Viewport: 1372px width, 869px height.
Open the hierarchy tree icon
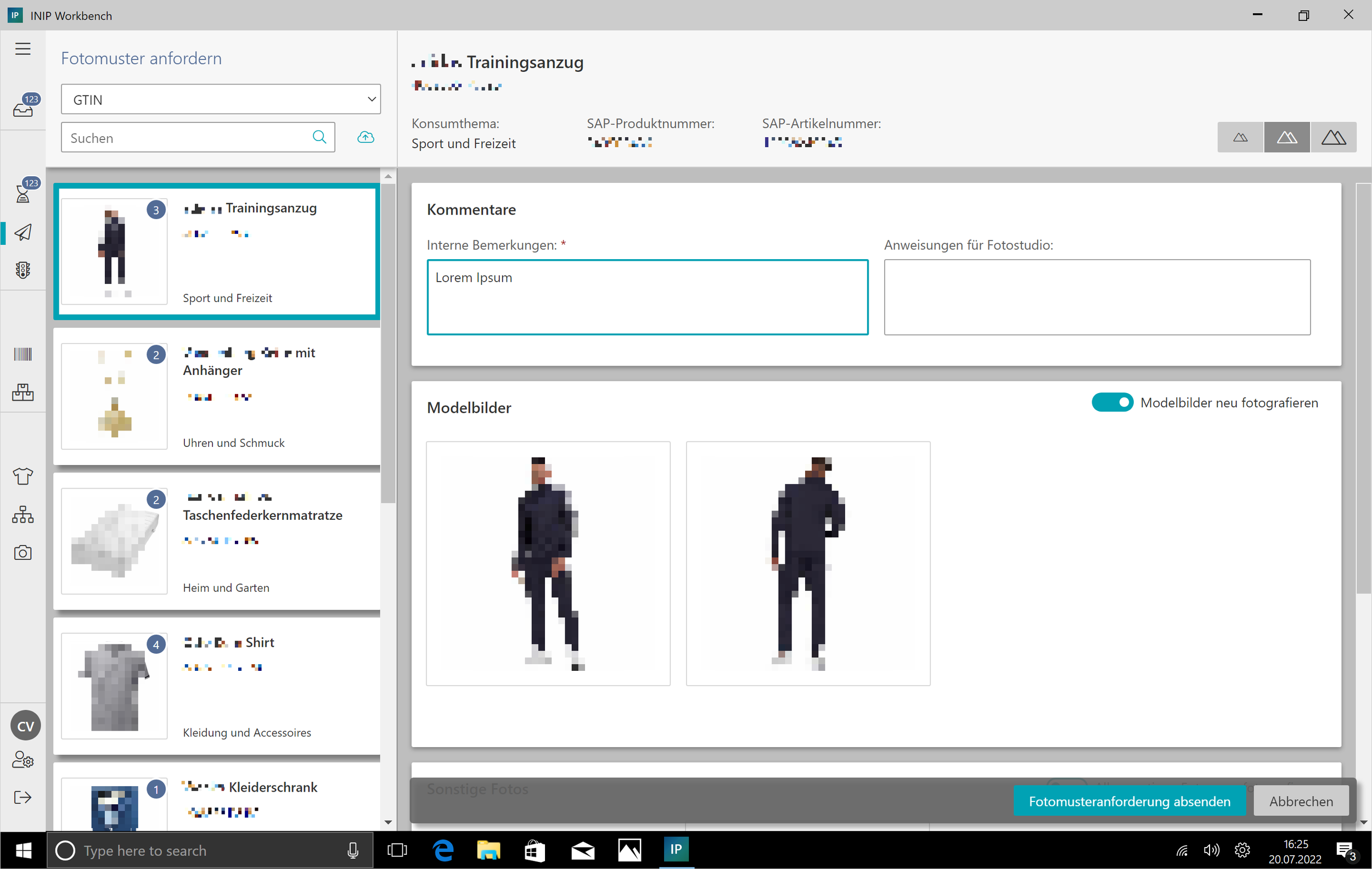click(23, 514)
